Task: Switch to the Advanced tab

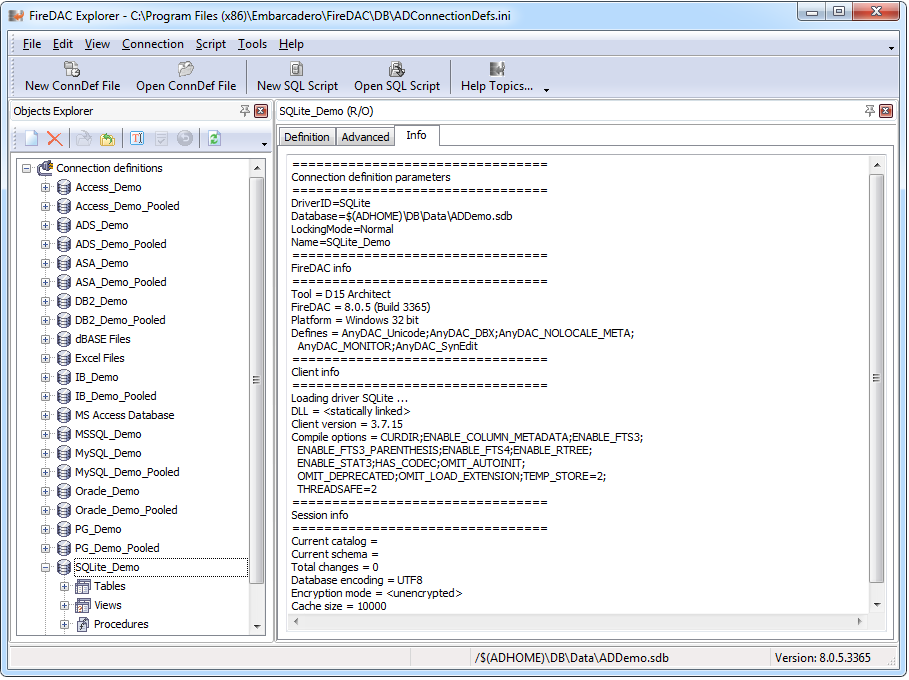Action: point(365,137)
